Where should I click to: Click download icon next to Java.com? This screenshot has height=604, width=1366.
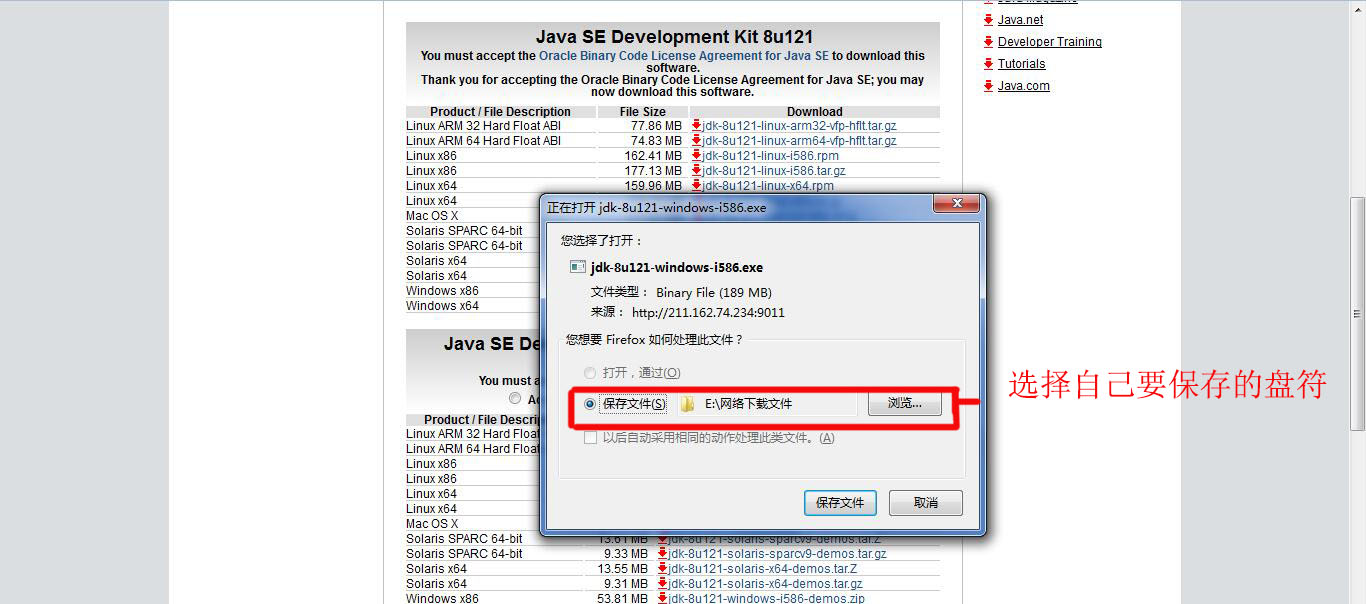point(986,85)
